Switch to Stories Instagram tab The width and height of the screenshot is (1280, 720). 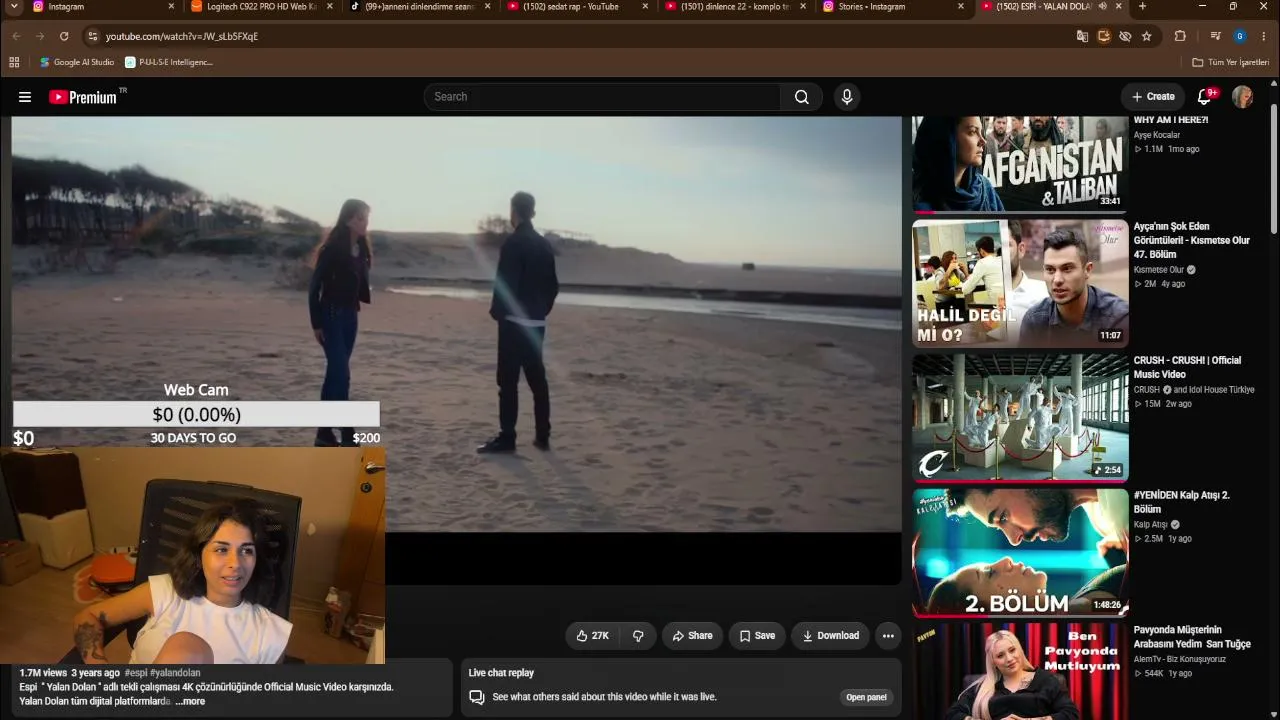891,7
